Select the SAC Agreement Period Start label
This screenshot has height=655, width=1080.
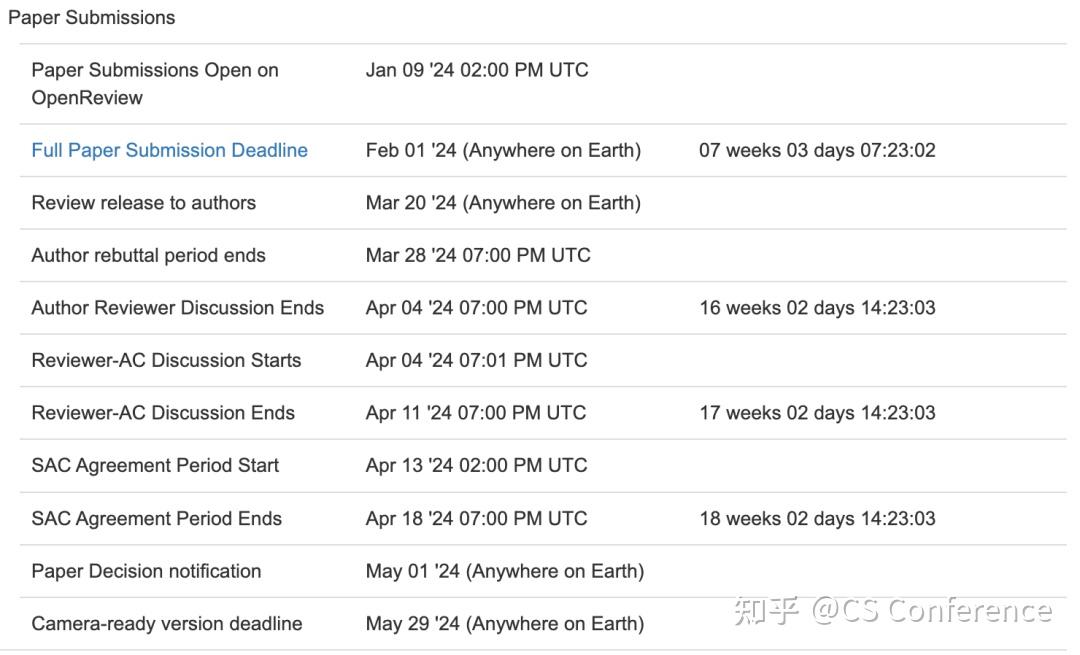pyautogui.click(x=155, y=465)
